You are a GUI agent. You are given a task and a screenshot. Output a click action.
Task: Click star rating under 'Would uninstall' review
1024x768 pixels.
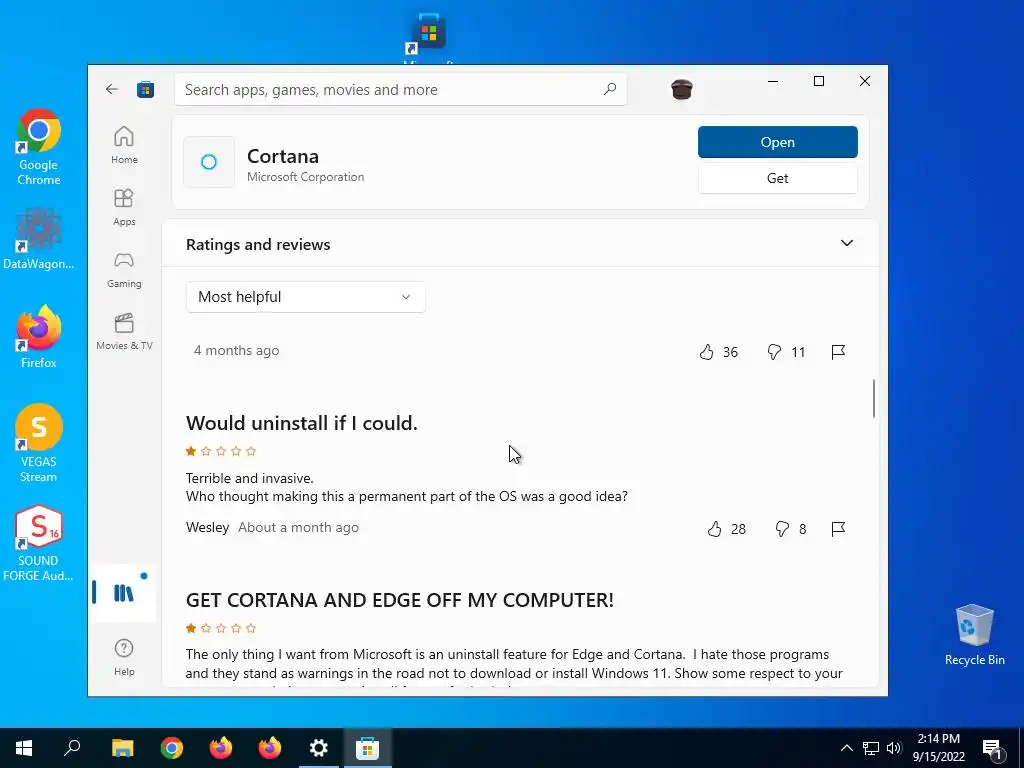coord(221,451)
